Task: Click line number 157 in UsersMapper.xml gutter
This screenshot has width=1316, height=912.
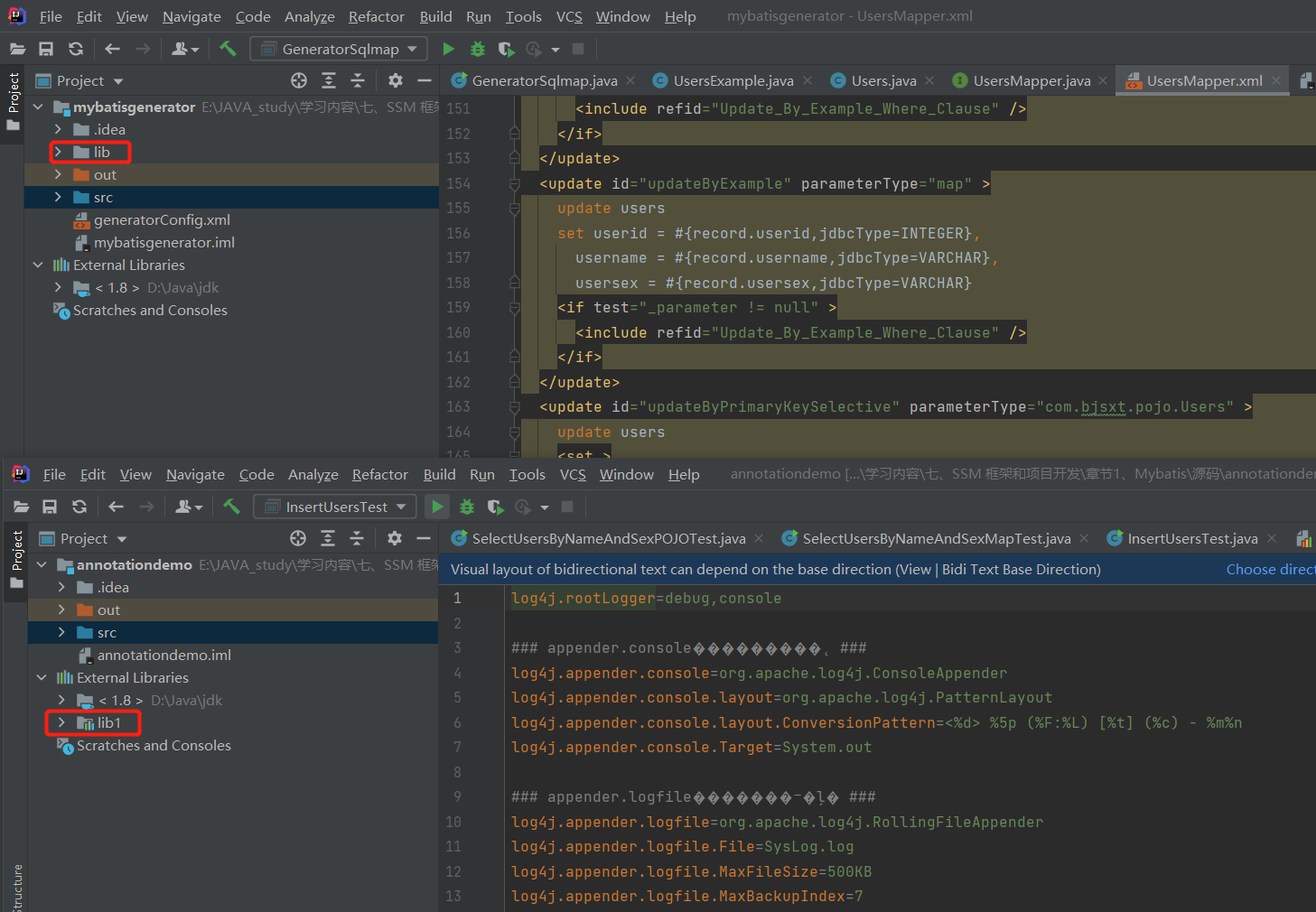Action: pyautogui.click(x=458, y=257)
